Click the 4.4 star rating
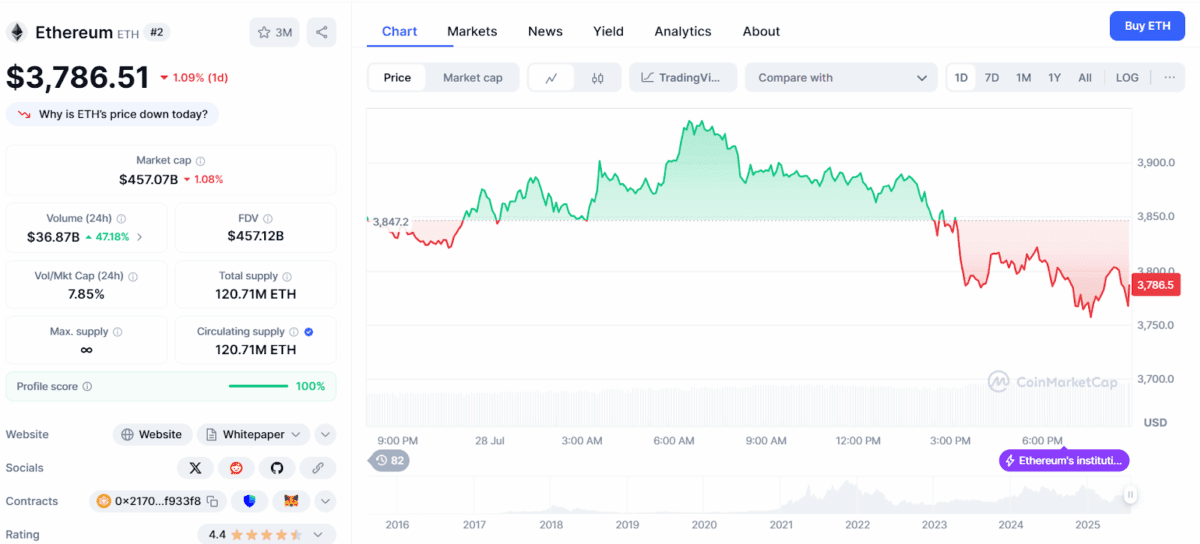Image resolution: width=1200 pixels, height=544 pixels. (x=266, y=535)
